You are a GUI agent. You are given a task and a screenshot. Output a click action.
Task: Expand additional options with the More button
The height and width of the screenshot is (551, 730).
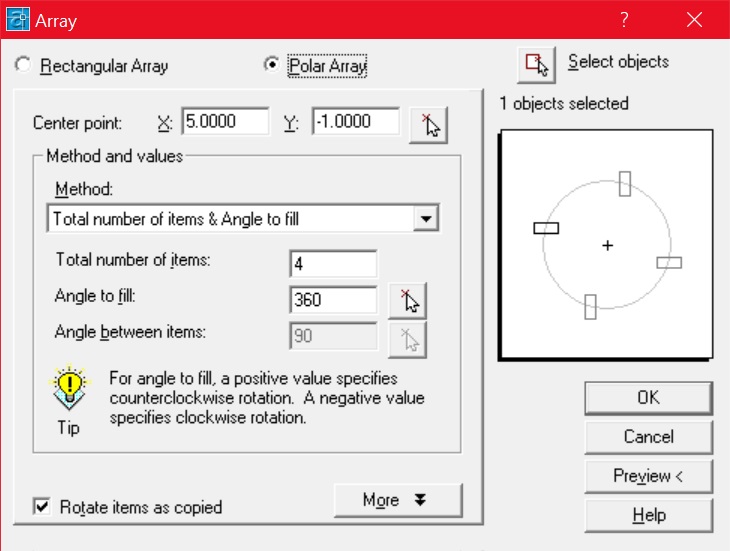[398, 500]
